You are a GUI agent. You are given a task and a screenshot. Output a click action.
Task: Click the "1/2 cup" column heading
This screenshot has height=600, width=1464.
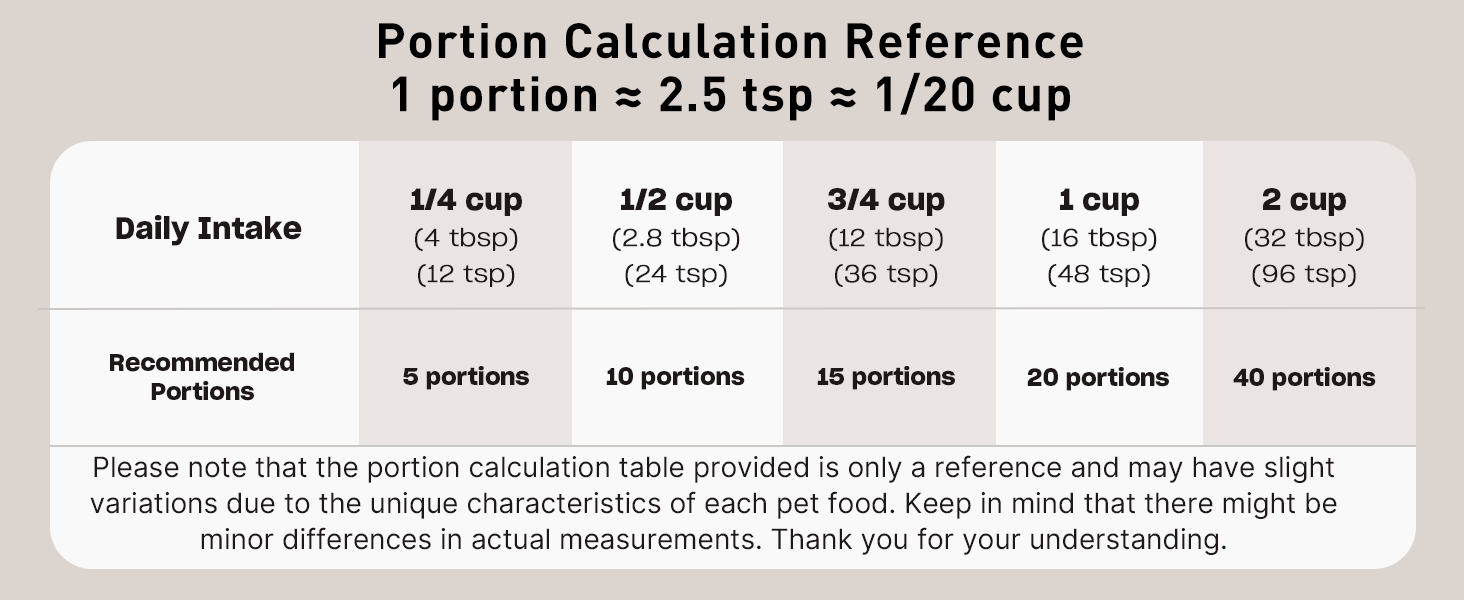(676, 200)
